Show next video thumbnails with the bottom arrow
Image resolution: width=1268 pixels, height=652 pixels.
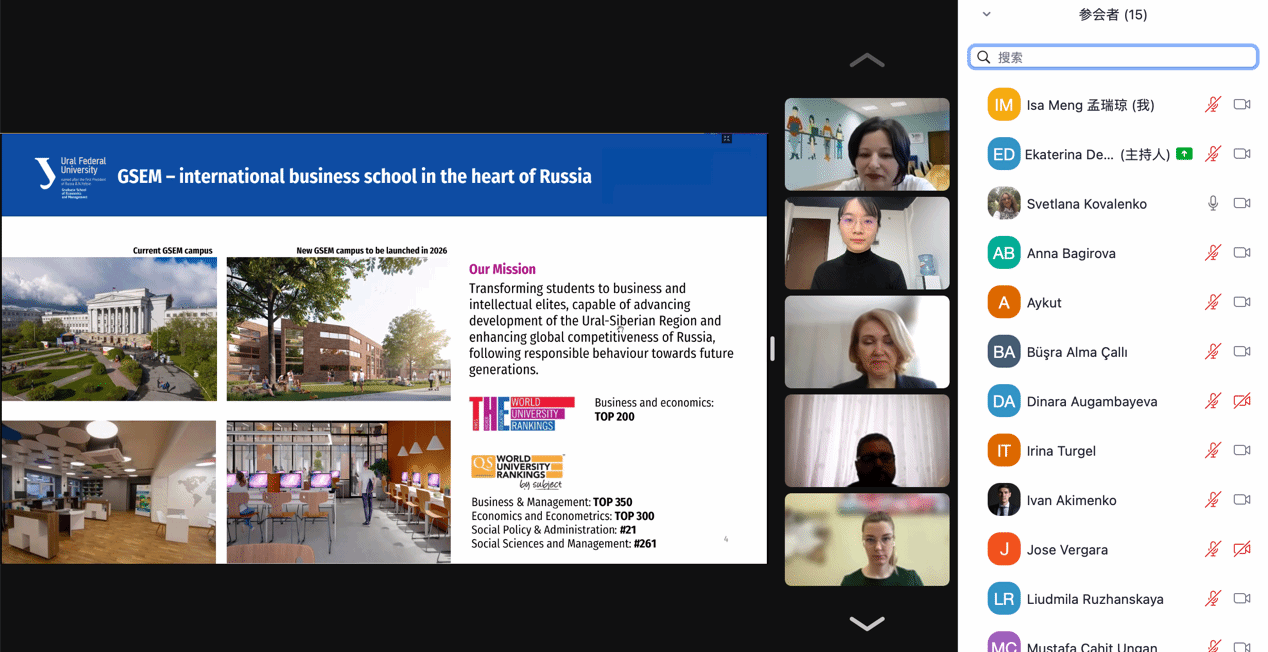866,624
